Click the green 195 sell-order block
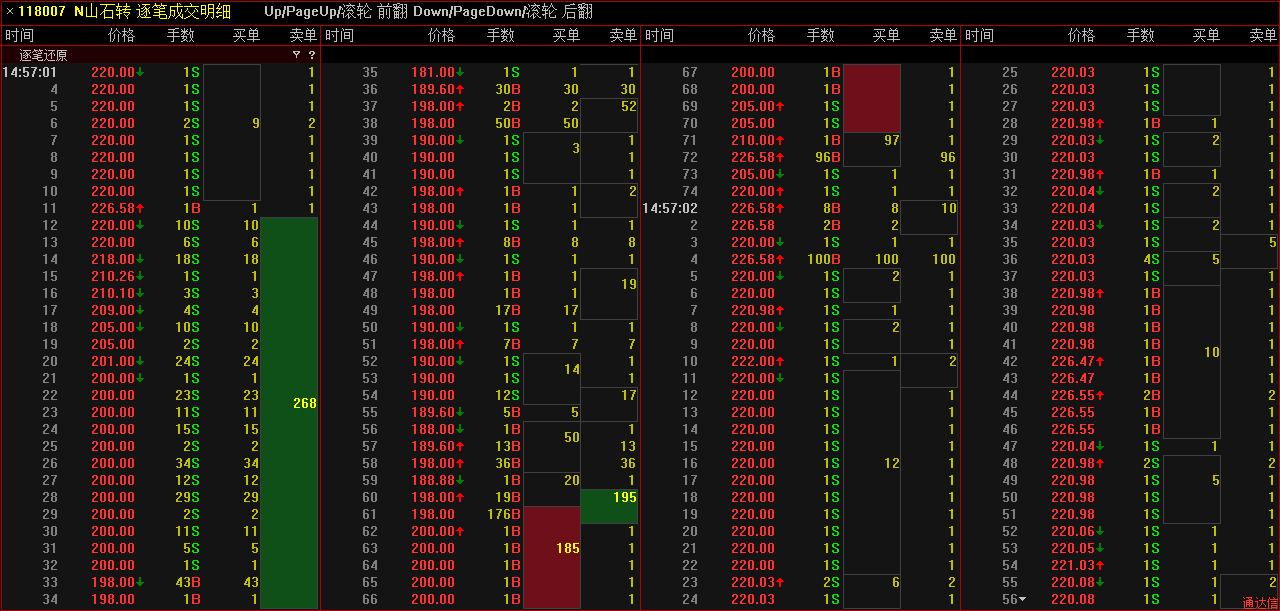Screen dimensions: 1280x611 (609, 506)
